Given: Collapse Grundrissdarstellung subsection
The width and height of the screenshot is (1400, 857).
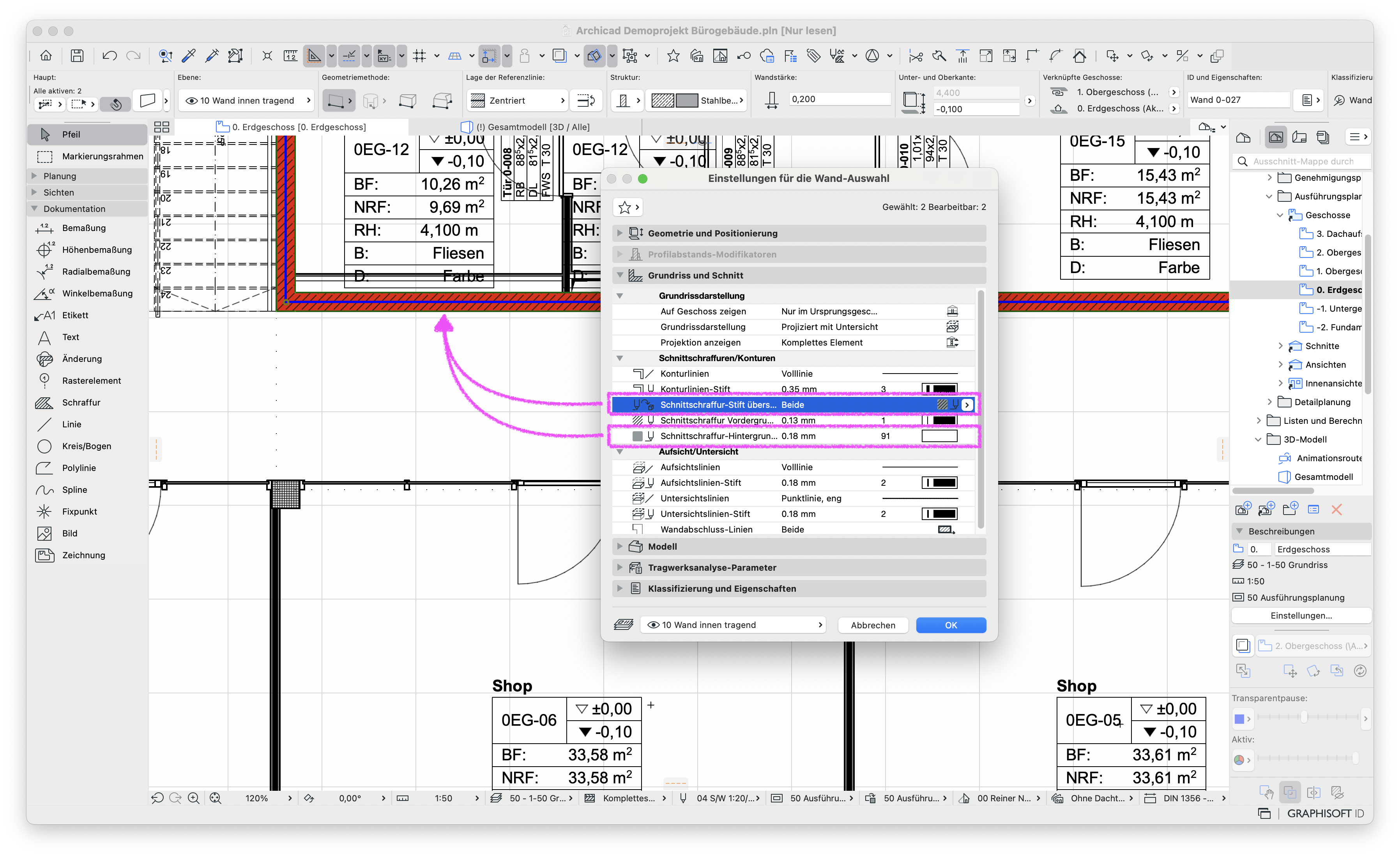Looking at the screenshot, I should 620,296.
